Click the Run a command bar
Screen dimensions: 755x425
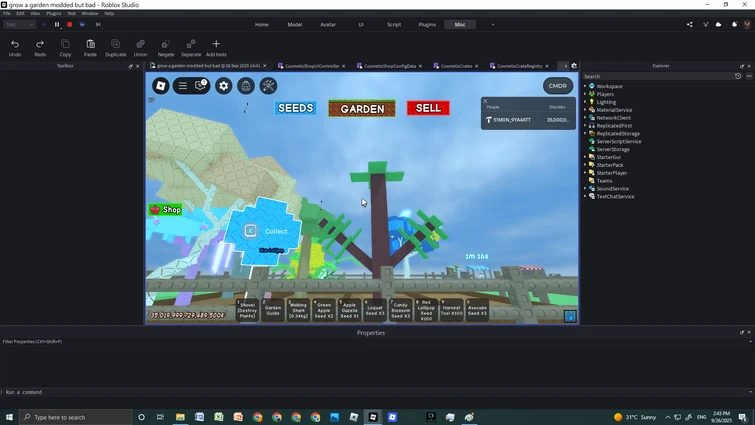376,392
